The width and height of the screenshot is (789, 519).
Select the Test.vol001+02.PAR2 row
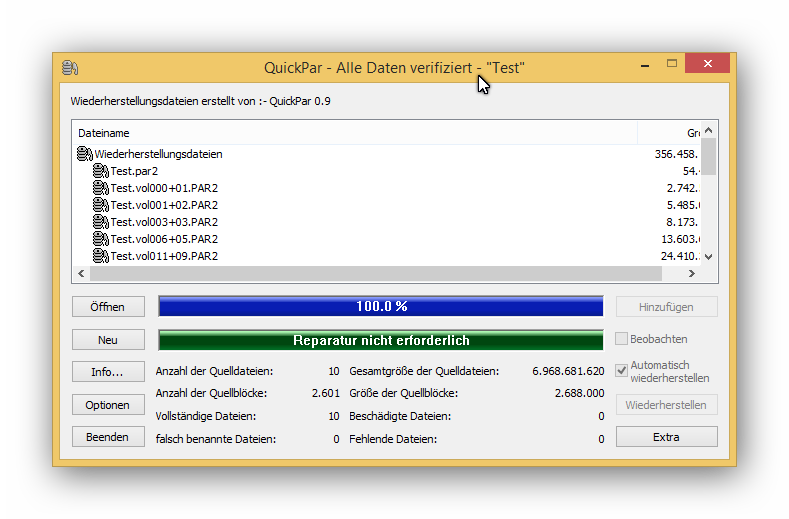point(386,205)
